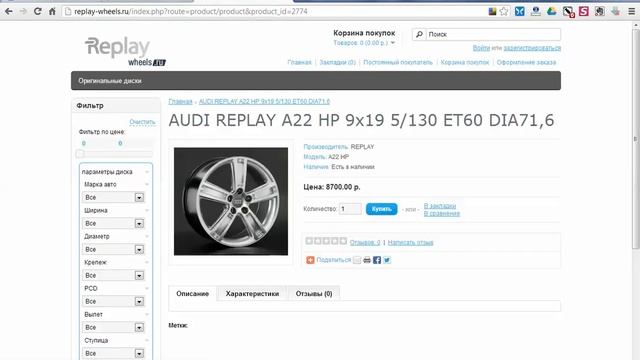Share the product on Twitter
This screenshot has height=360, width=640.
(x=387, y=260)
